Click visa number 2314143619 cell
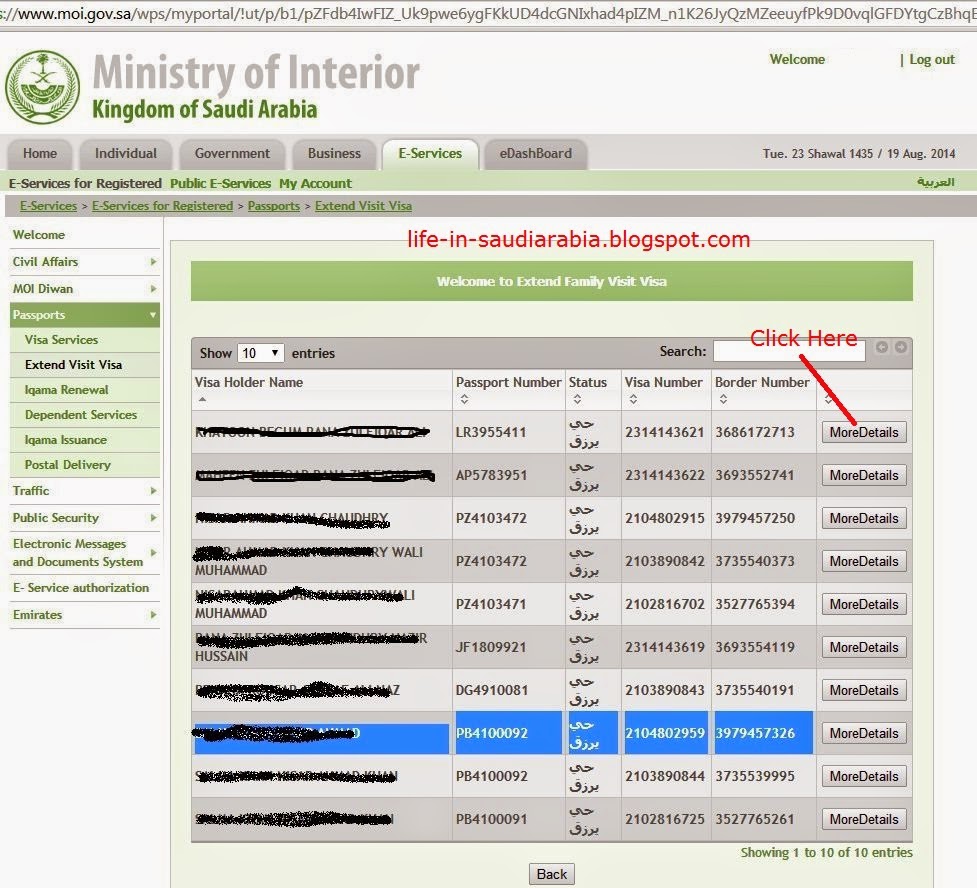The height and width of the screenshot is (888, 977). point(665,647)
